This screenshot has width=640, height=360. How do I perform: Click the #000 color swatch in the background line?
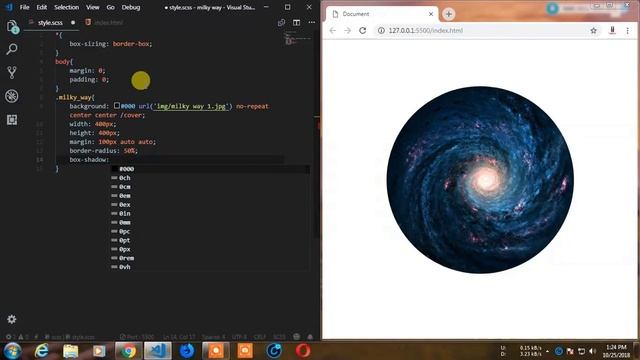117,106
